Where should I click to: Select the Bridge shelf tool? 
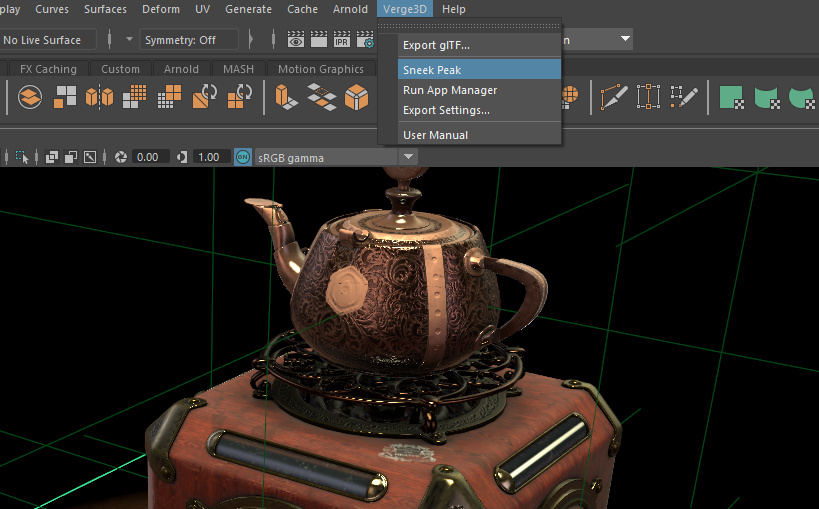[x=322, y=97]
